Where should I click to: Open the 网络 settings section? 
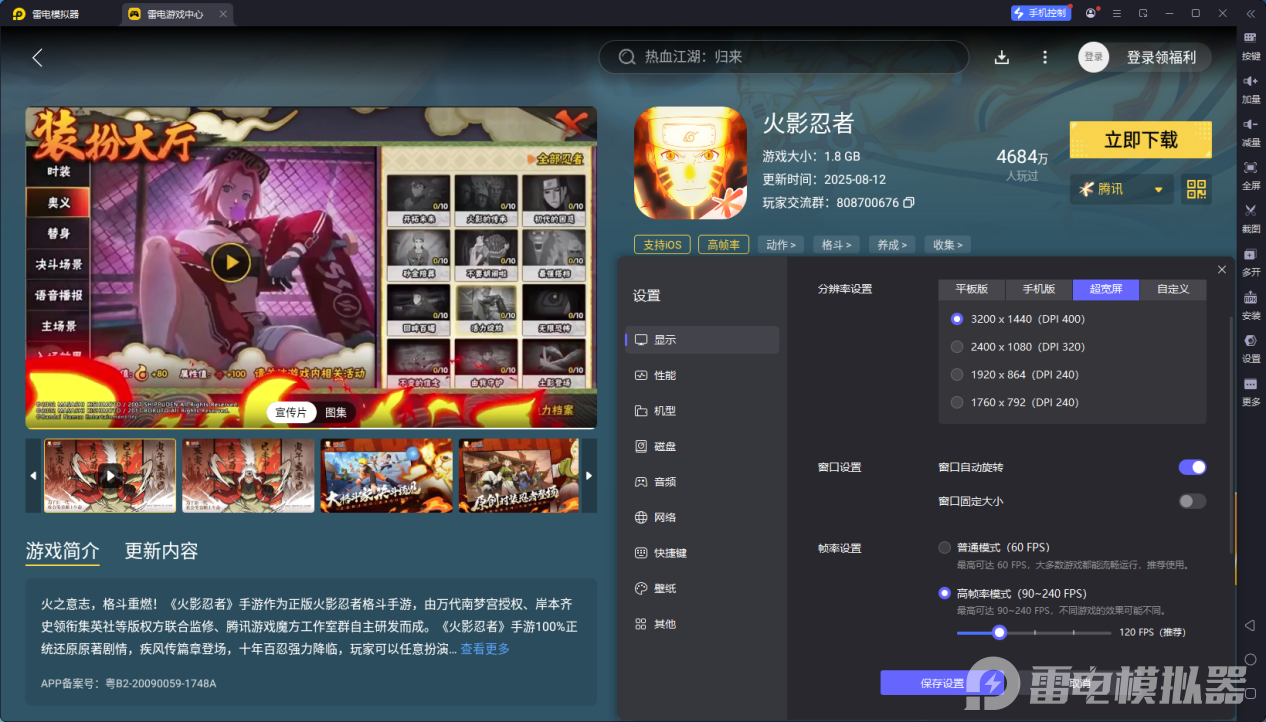pos(702,517)
